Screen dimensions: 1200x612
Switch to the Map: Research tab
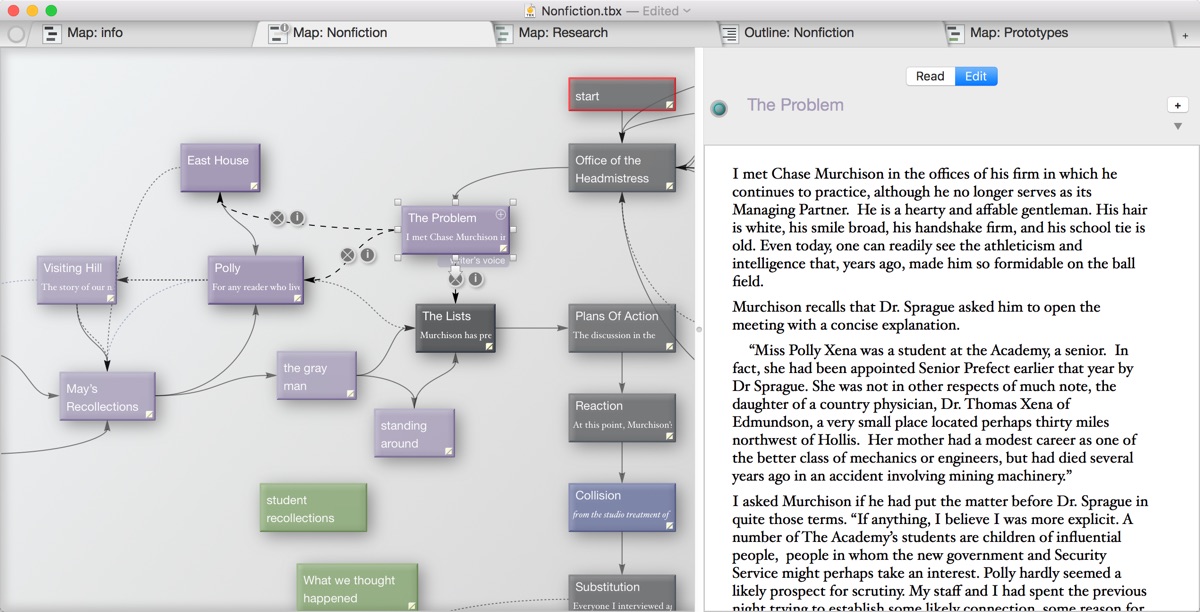pyautogui.click(x=562, y=33)
